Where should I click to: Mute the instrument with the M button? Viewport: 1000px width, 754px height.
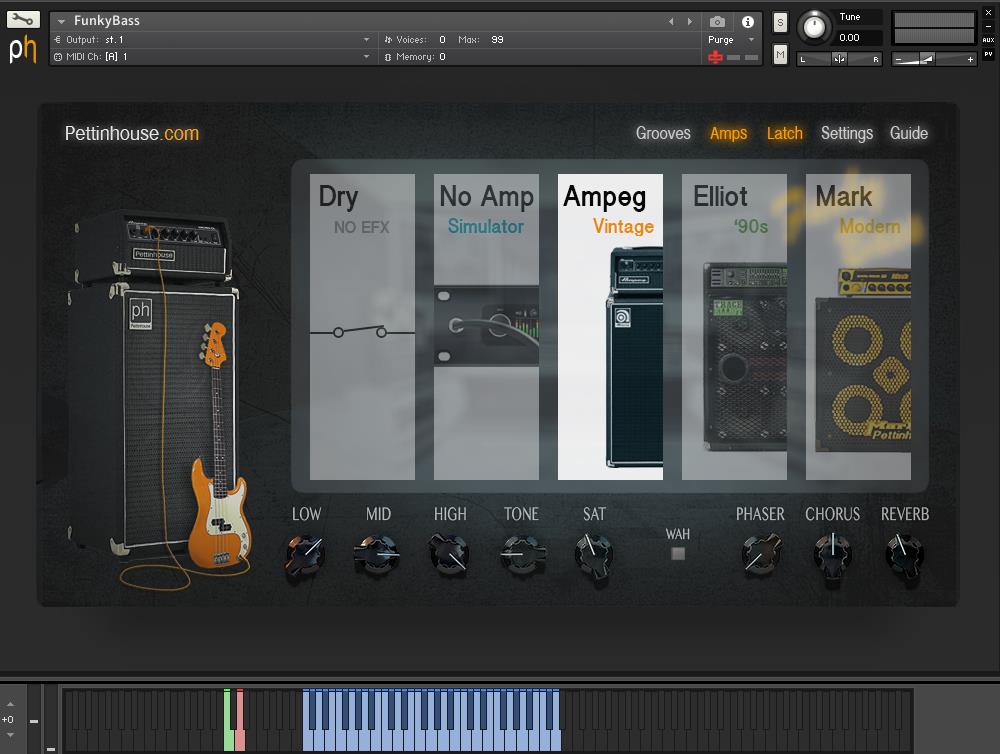(x=781, y=55)
